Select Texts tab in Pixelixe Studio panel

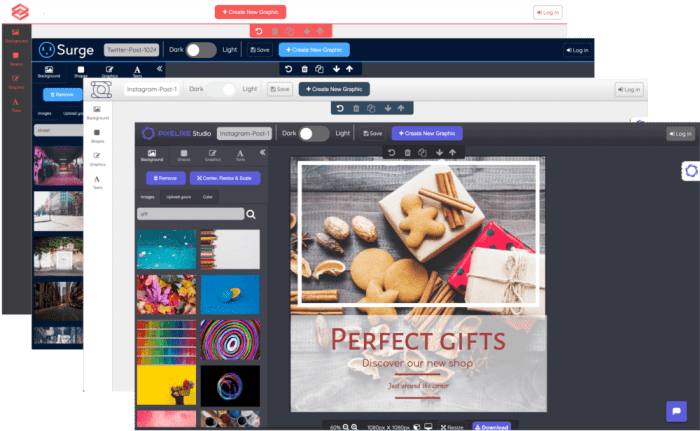click(240, 155)
